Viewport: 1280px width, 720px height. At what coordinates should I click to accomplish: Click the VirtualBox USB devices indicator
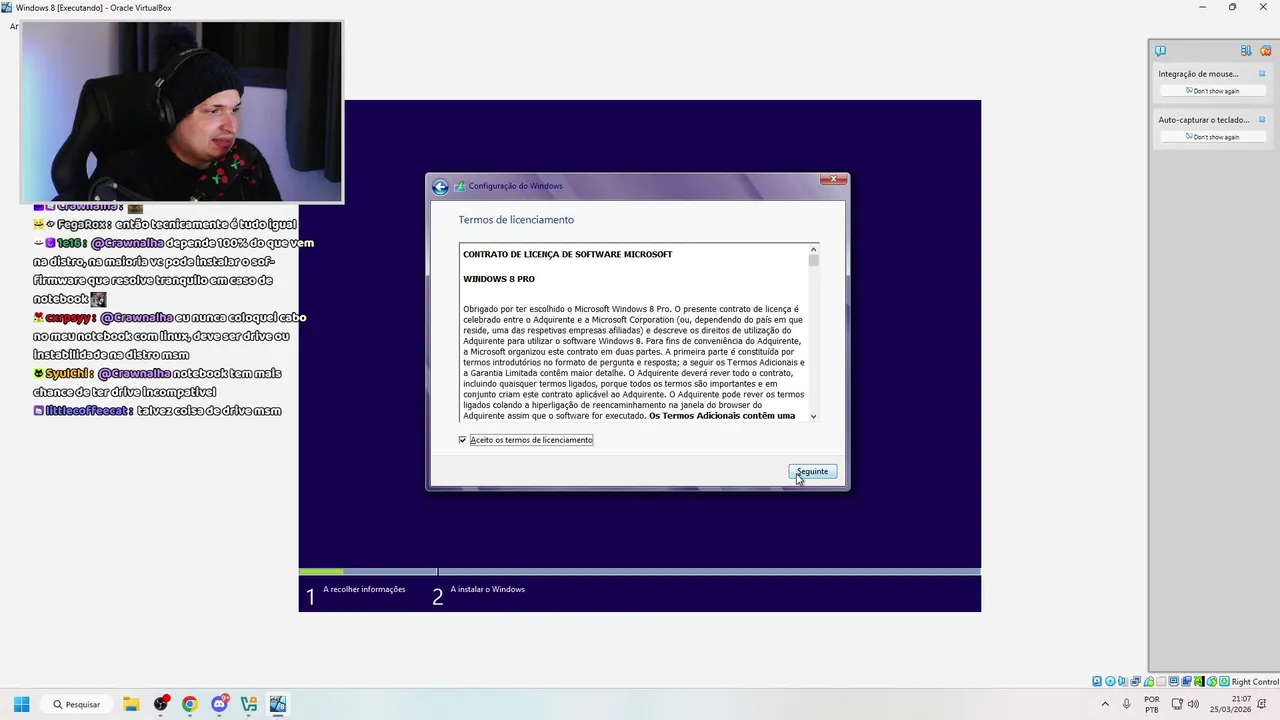pos(1149,681)
